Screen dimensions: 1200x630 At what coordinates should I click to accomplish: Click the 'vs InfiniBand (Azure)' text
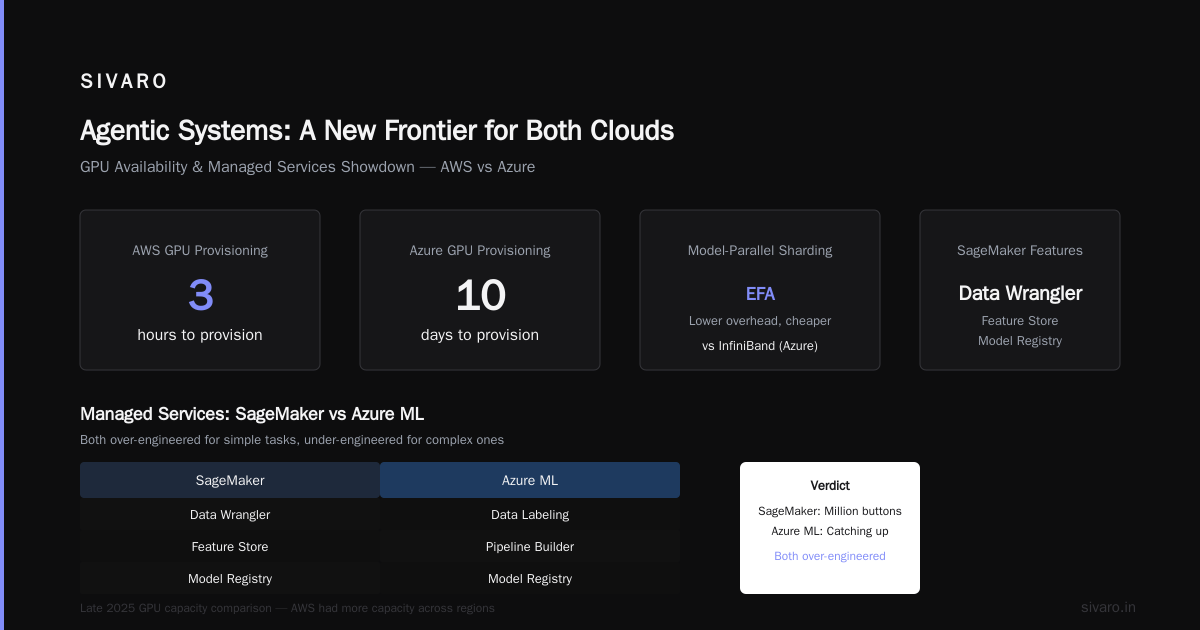click(x=760, y=346)
